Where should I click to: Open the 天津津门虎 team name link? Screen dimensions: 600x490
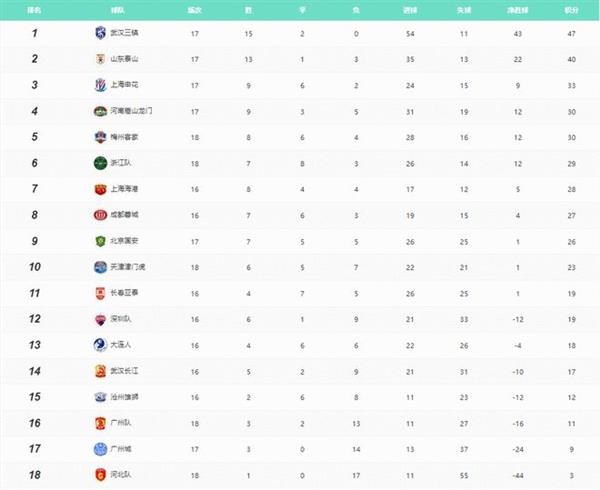click(x=128, y=267)
